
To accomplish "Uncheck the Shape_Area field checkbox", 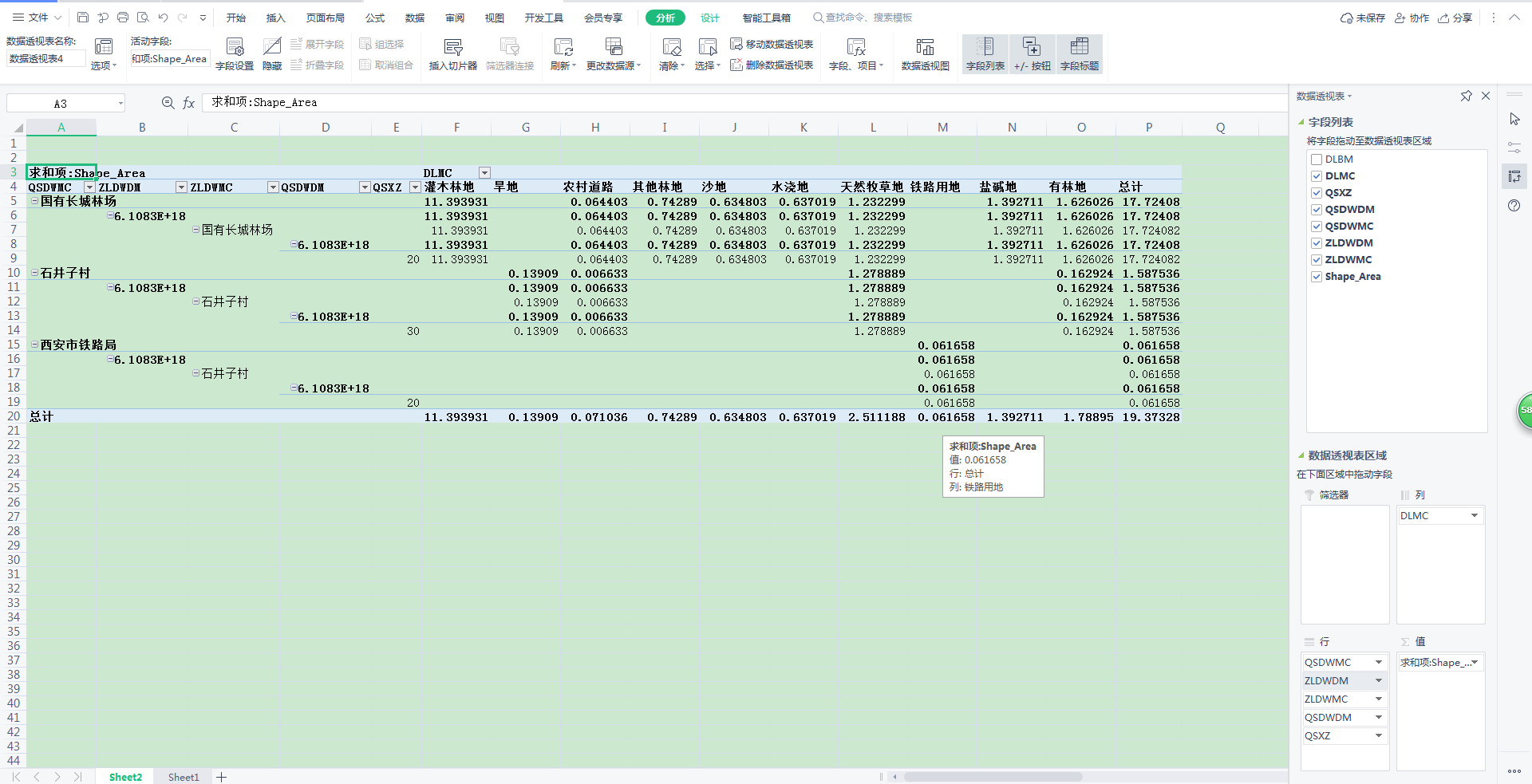I will 1317,277.
